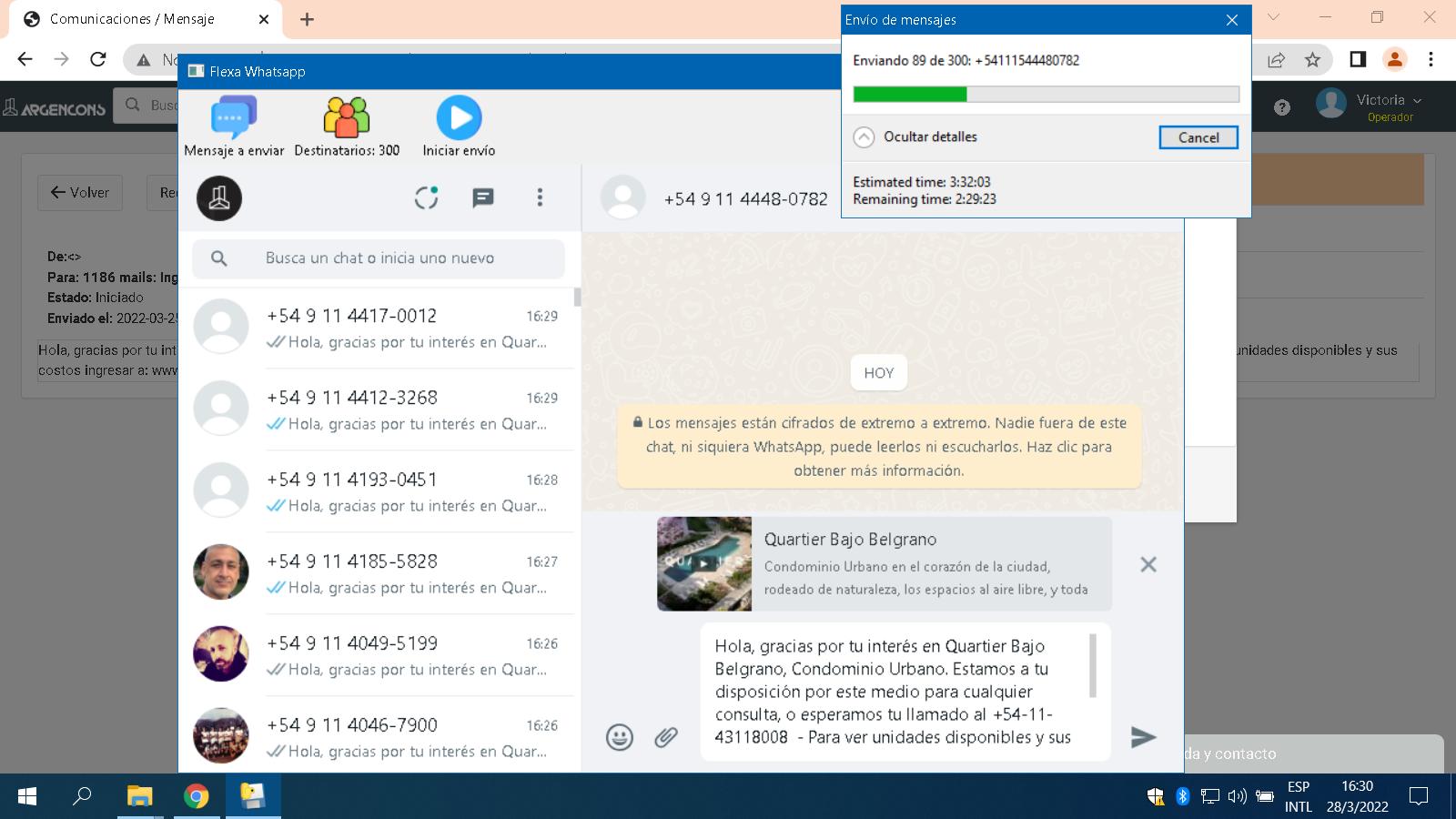
Task: Click the sending progress bar
Action: (x=1046, y=94)
